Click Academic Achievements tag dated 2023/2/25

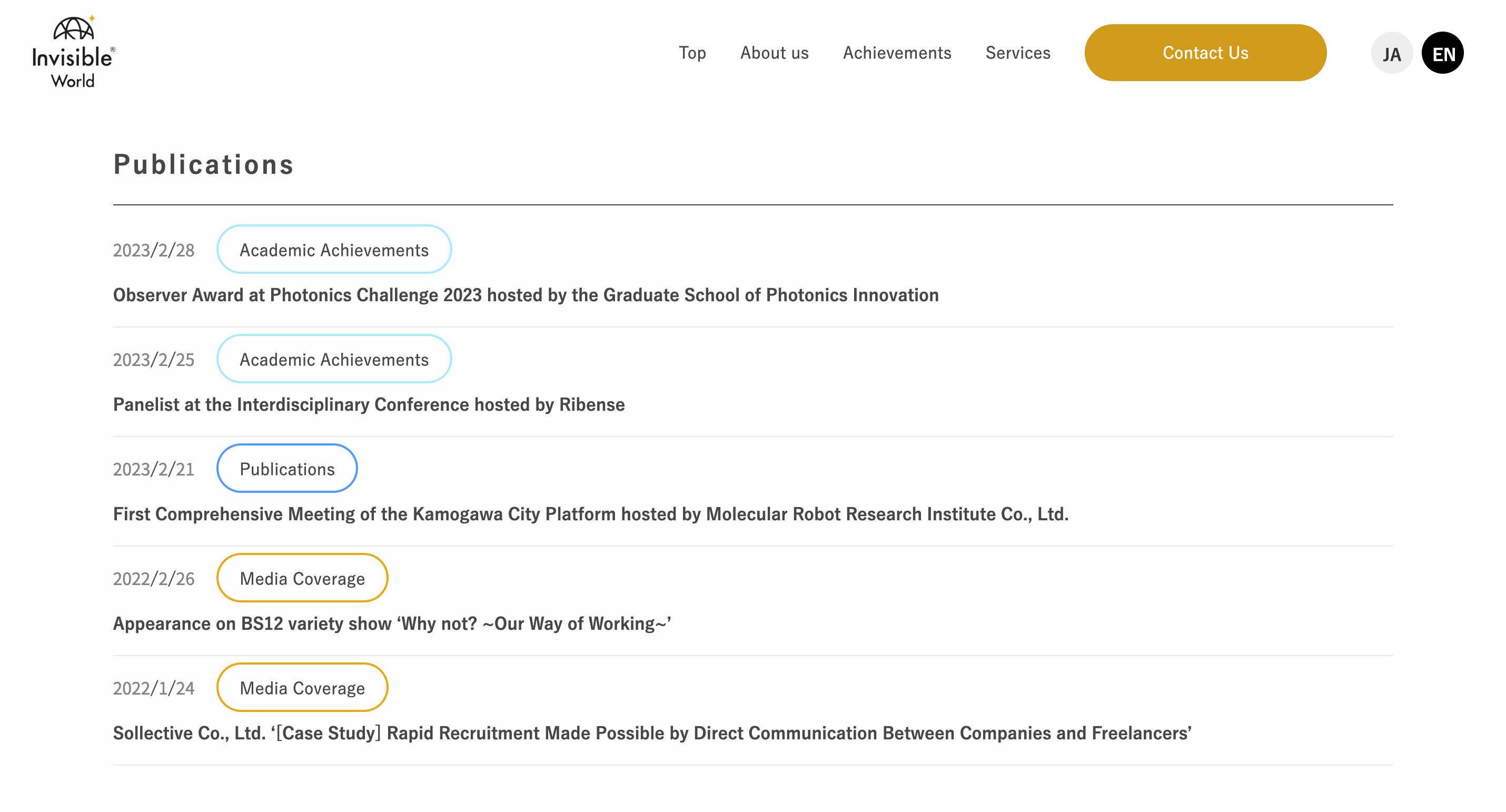[334, 359]
